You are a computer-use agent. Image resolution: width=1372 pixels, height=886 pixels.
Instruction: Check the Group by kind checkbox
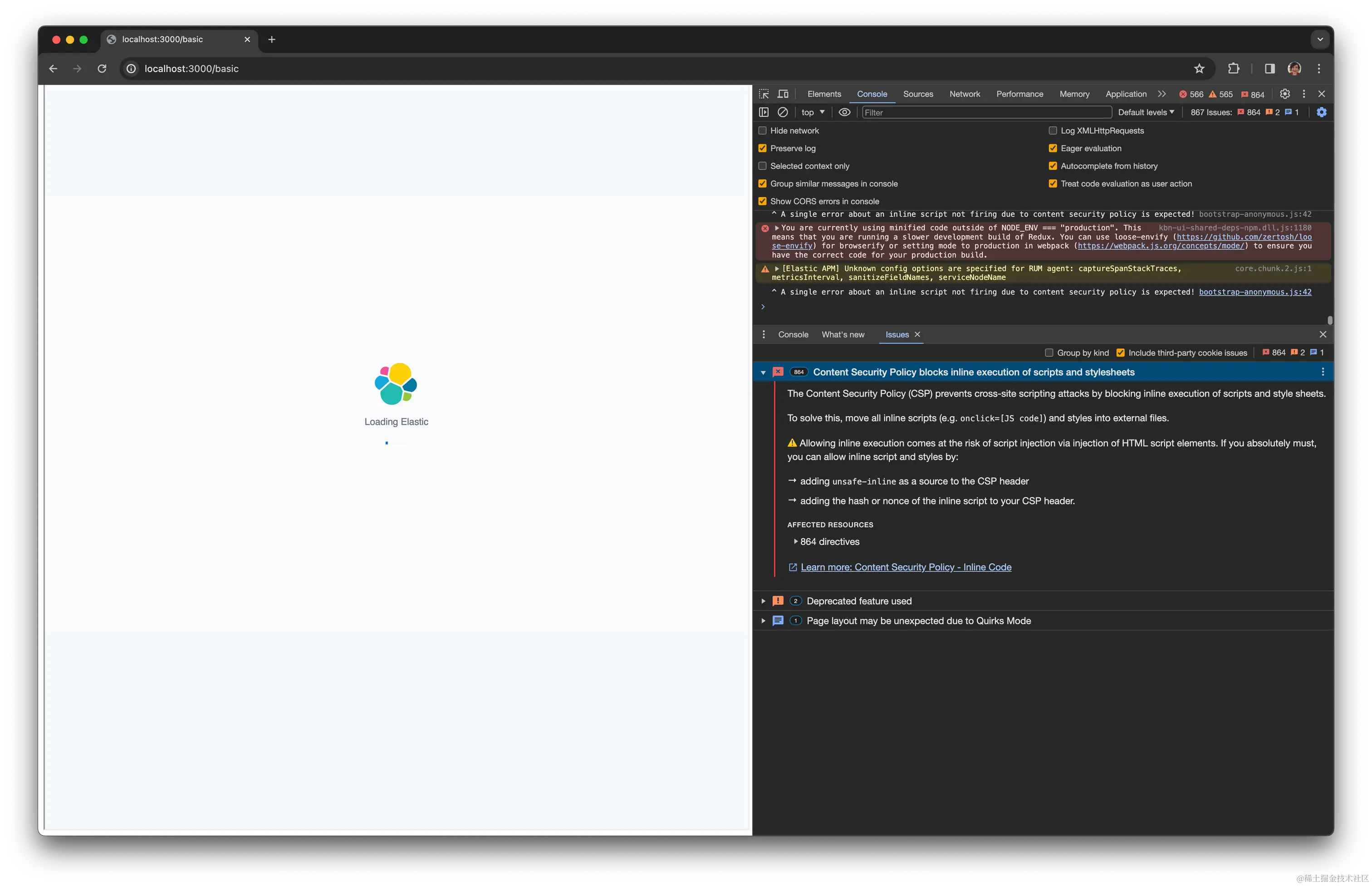click(x=1049, y=352)
